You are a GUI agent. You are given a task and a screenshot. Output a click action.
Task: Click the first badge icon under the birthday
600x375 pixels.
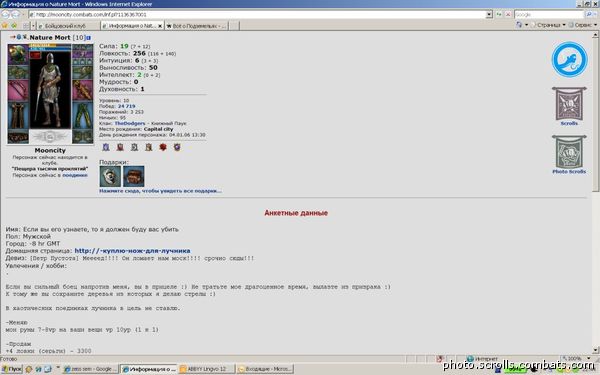click(106, 147)
